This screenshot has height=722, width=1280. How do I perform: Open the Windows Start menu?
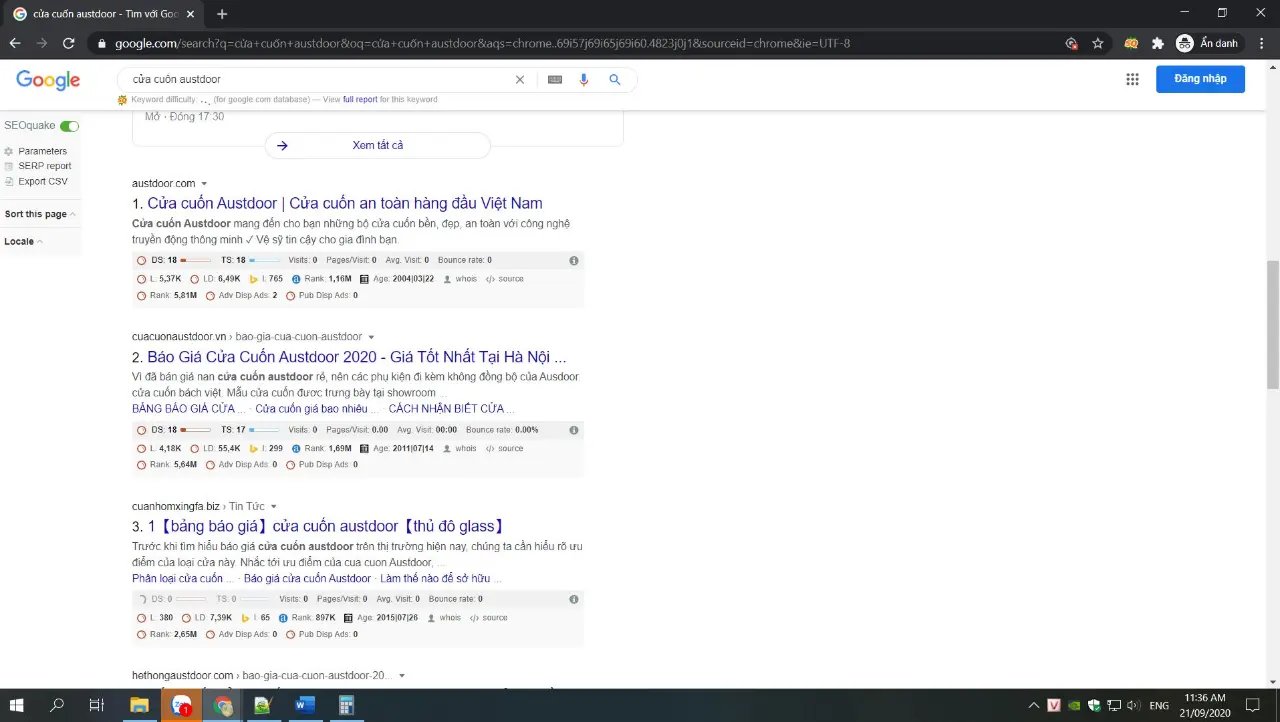(x=16, y=705)
